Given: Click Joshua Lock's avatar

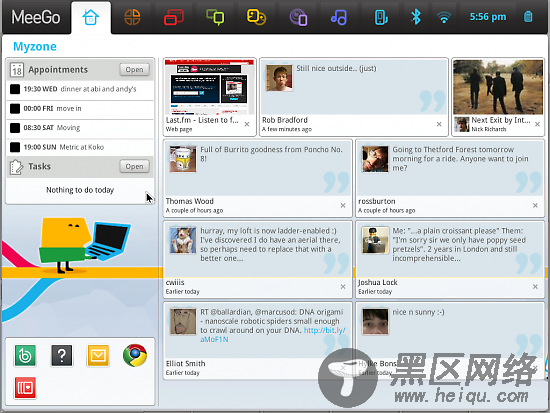Looking at the screenshot, I should coord(375,240).
